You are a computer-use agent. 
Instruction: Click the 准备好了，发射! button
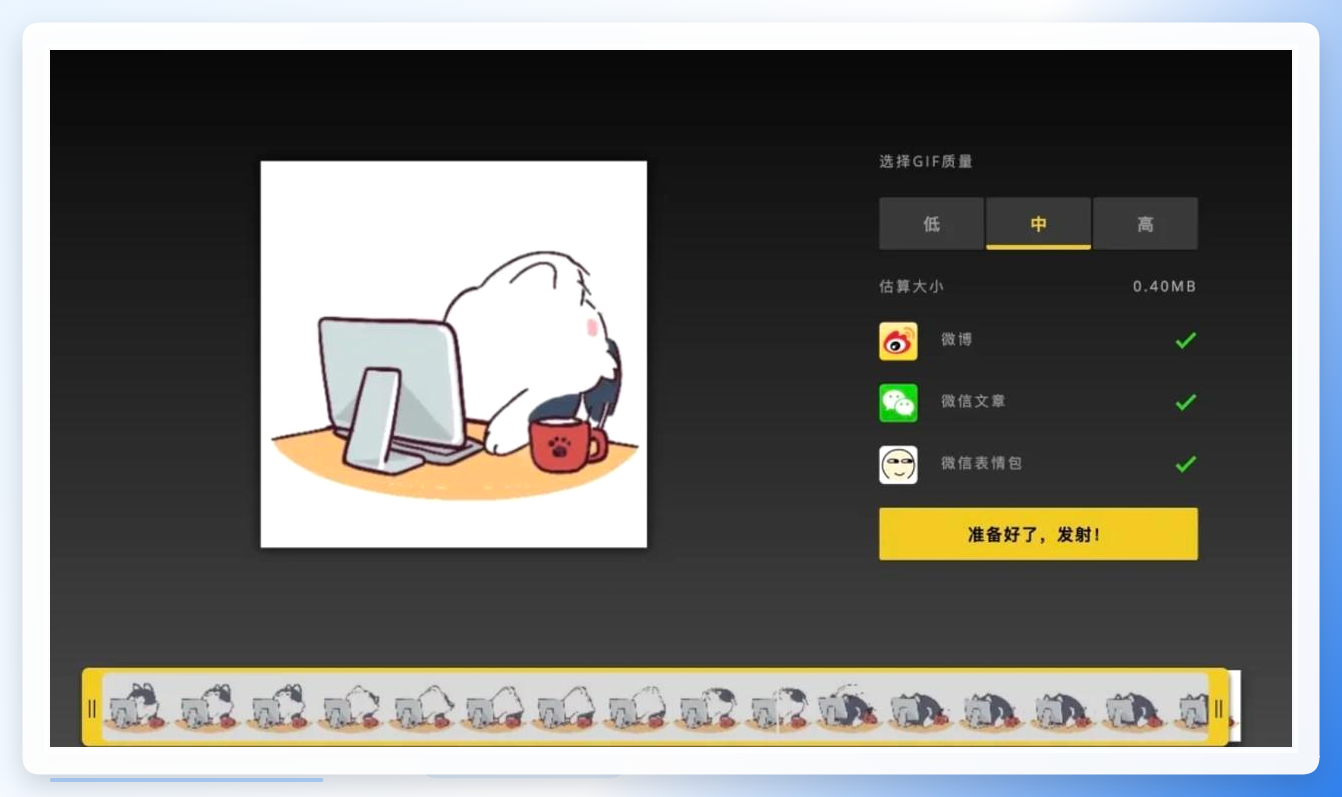point(1038,534)
